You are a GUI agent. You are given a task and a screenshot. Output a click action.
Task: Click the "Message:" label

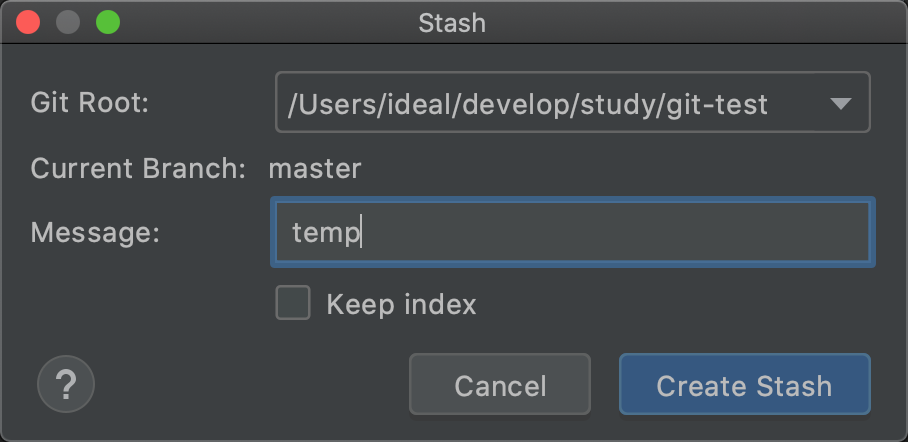tap(95, 233)
